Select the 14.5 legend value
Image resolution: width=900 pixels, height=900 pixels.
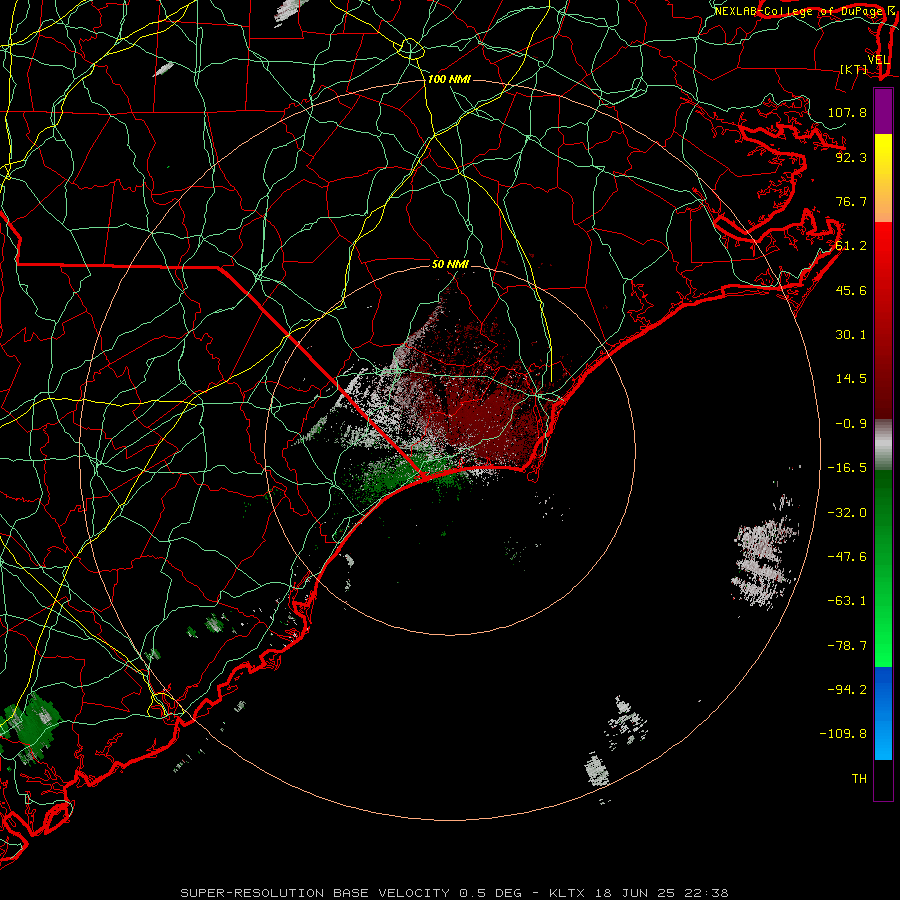coord(851,379)
